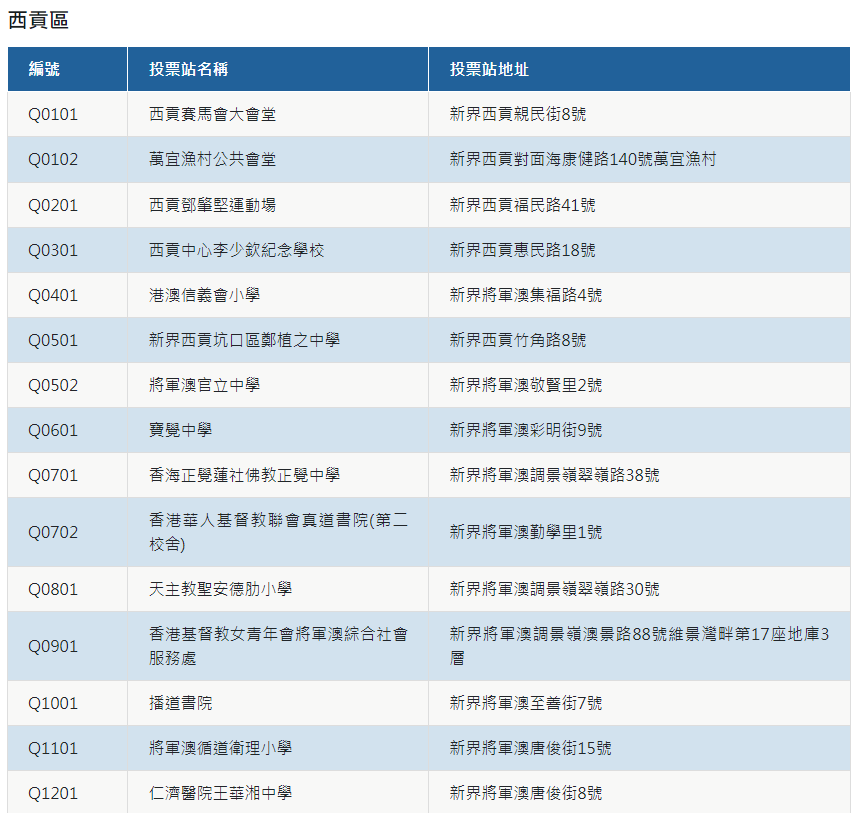Viewport: 851px width, 813px height.
Task: Click address 新界西貢親民街8號
Action: [x=518, y=114]
